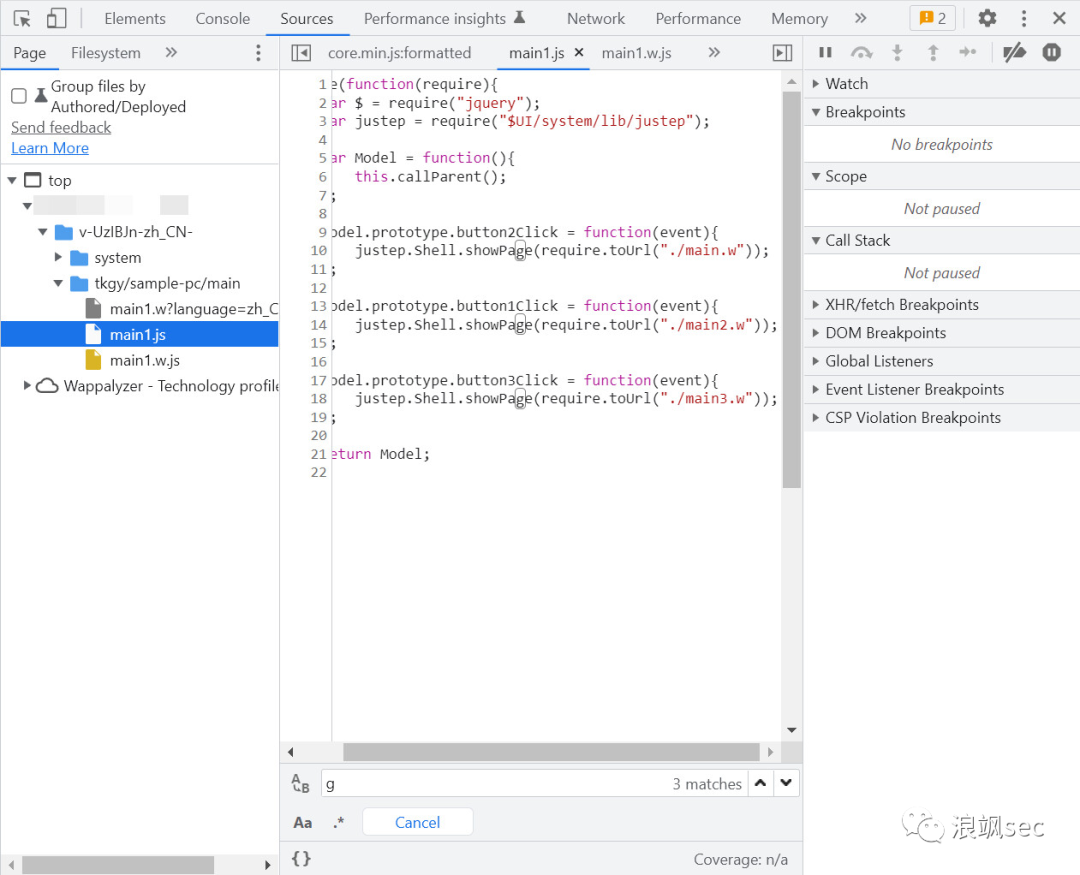This screenshot has width=1080, height=875.
Task: Open the customize DevTools three-dot menu
Action: tap(1024, 19)
